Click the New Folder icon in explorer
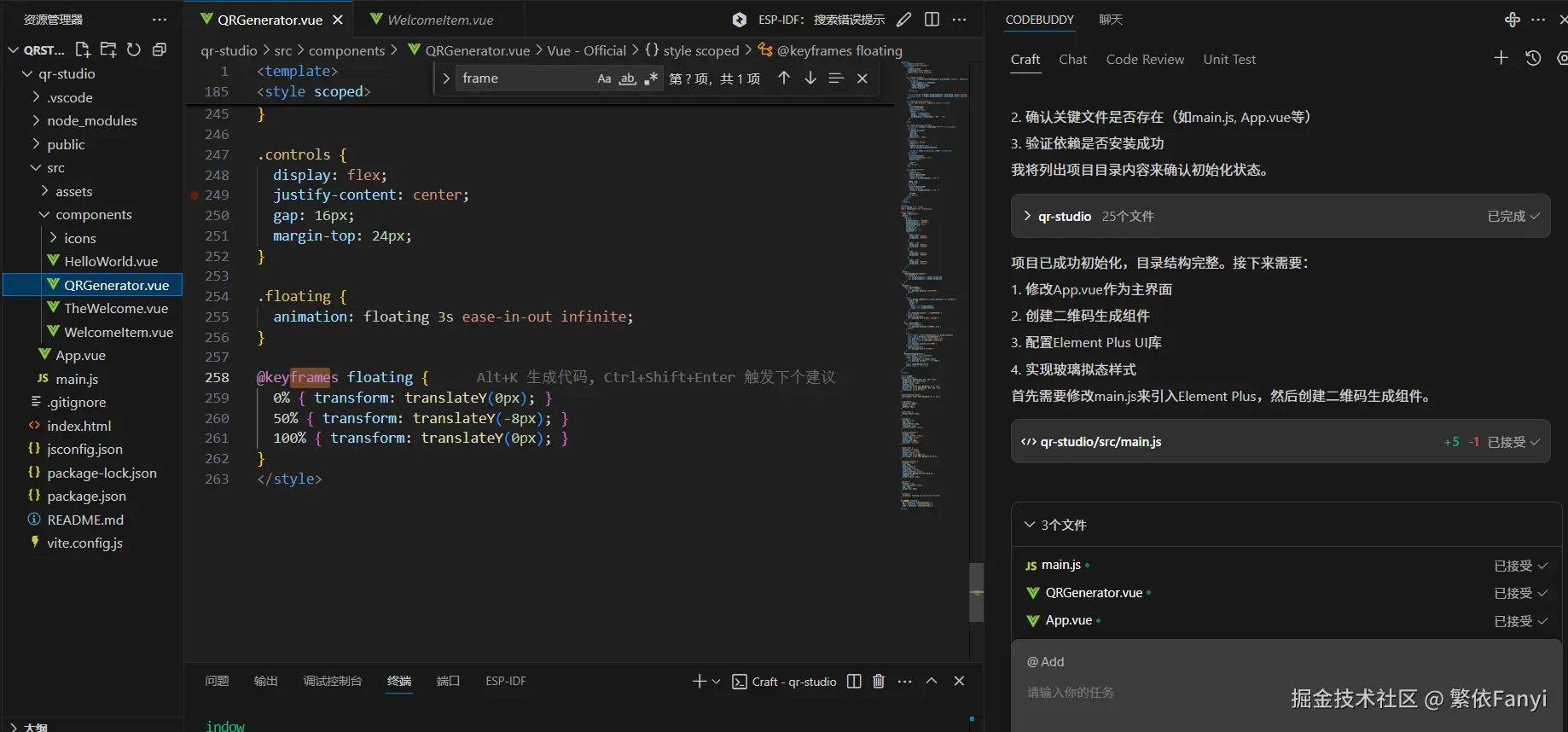Screen dimensions: 1568x732 [108, 49]
